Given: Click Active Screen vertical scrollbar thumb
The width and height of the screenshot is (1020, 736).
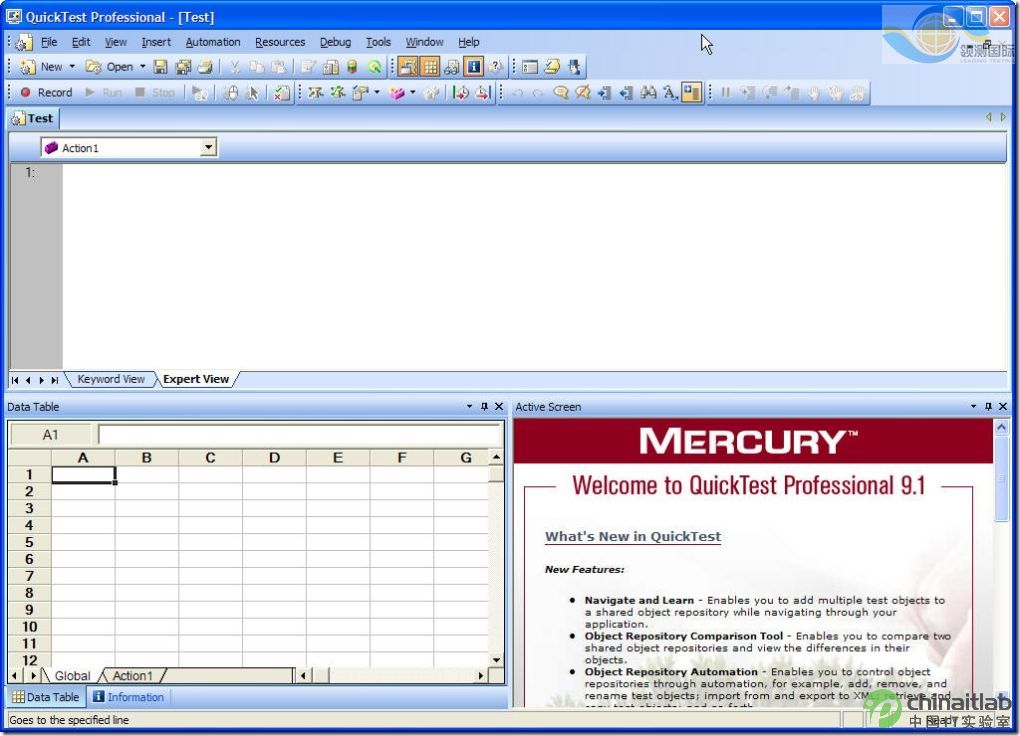Looking at the screenshot, I should pyautogui.click(x=1001, y=478).
